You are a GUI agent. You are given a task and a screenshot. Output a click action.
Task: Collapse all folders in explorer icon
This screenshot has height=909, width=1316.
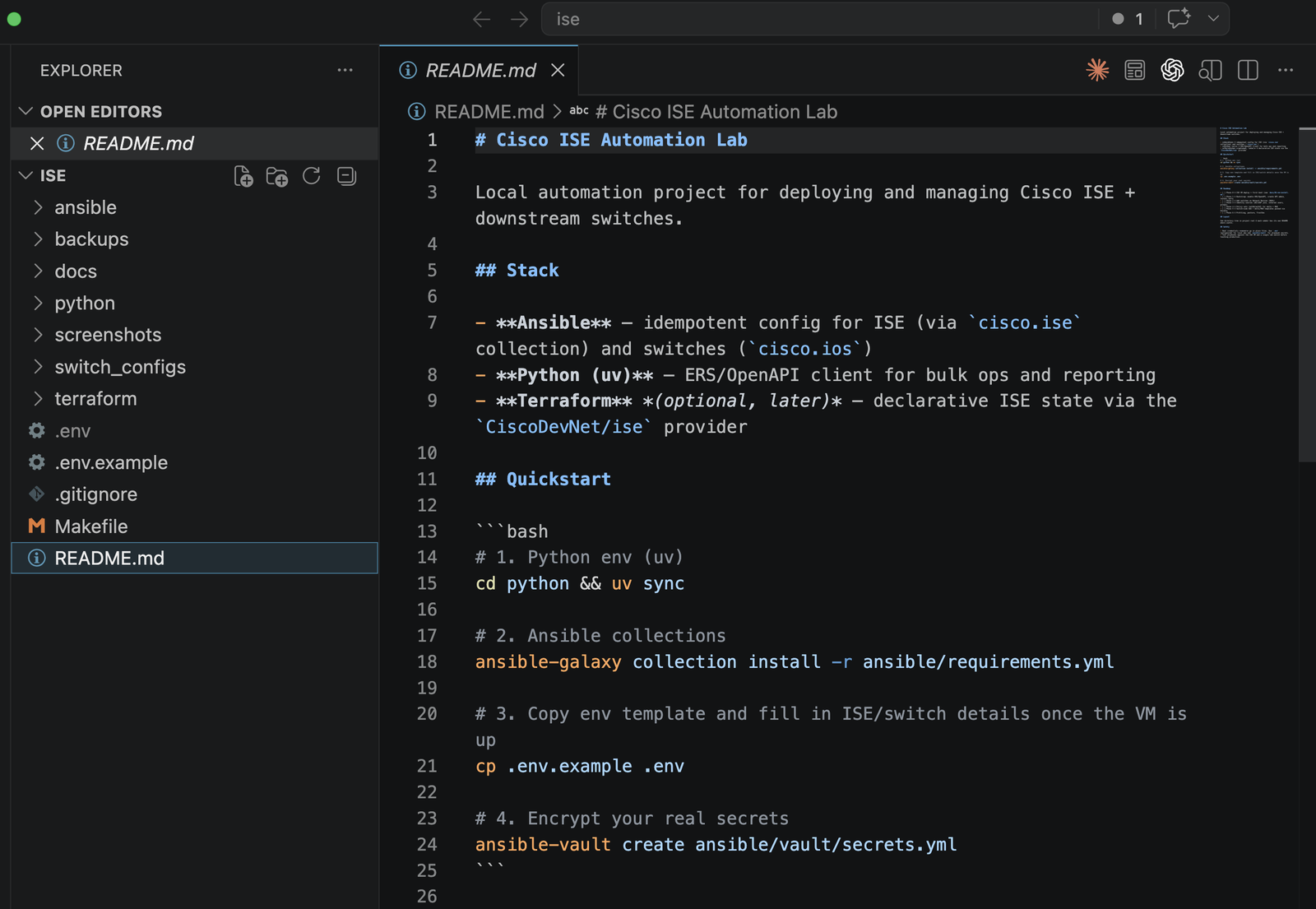pos(346,176)
